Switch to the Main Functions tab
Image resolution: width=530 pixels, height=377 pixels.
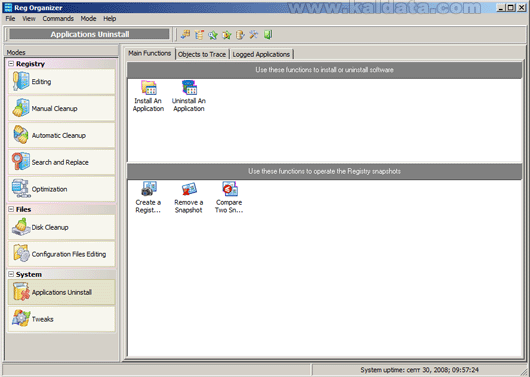point(150,53)
